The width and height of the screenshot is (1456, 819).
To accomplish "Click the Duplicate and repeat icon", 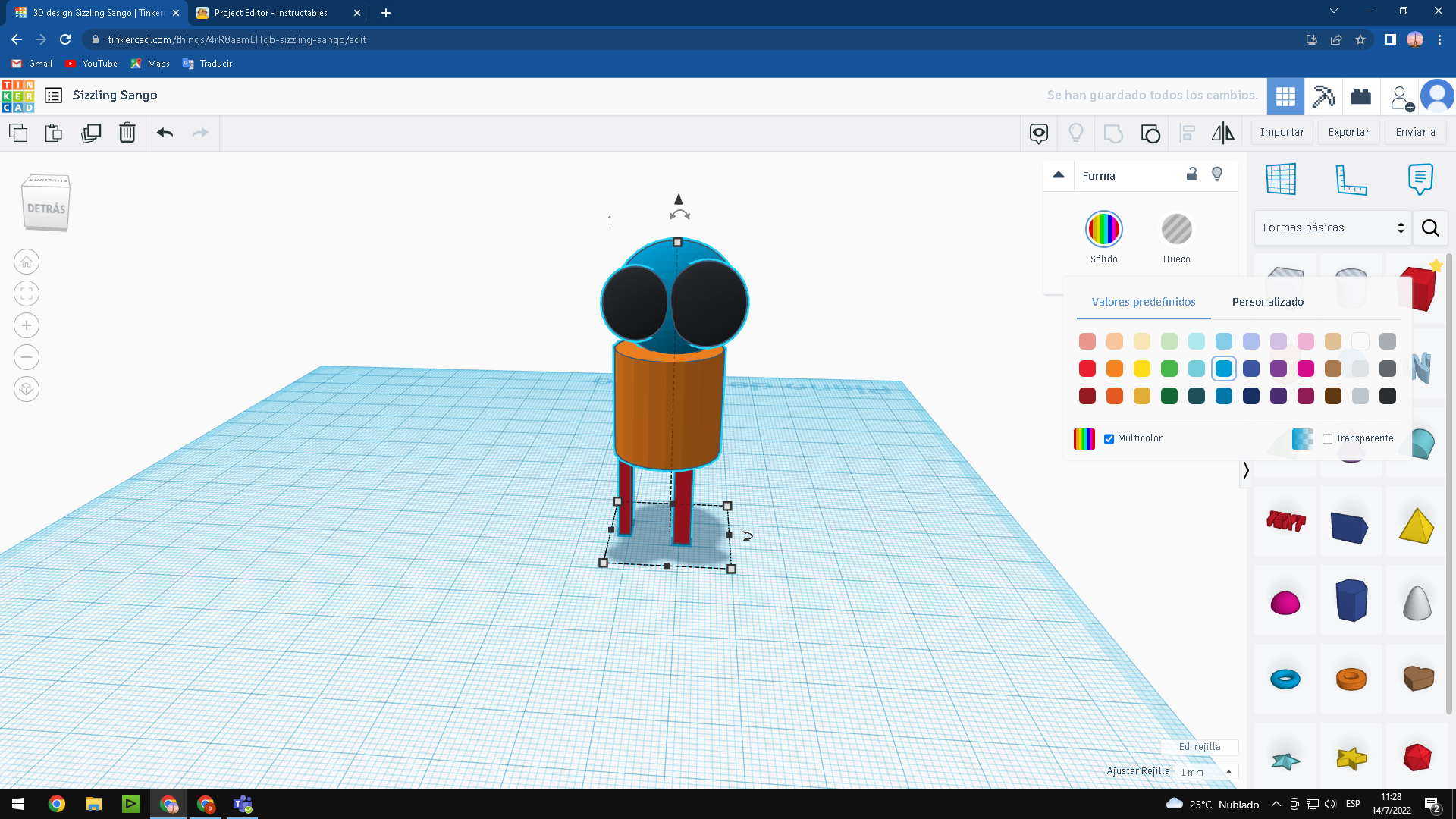I will coord(91,133).
